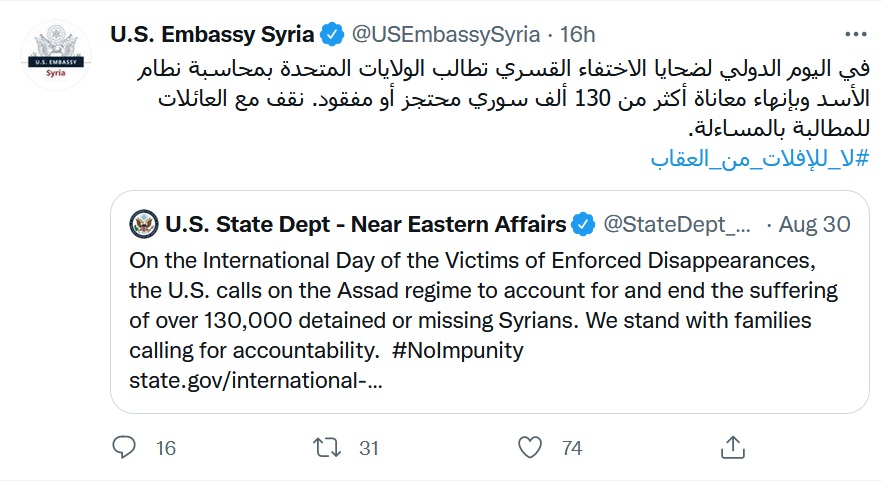Image resolution: width=882 pixels, height=485 pixels.
Task: Click U.S. Embassy Syria verified badge
Action: coord(331,36)
